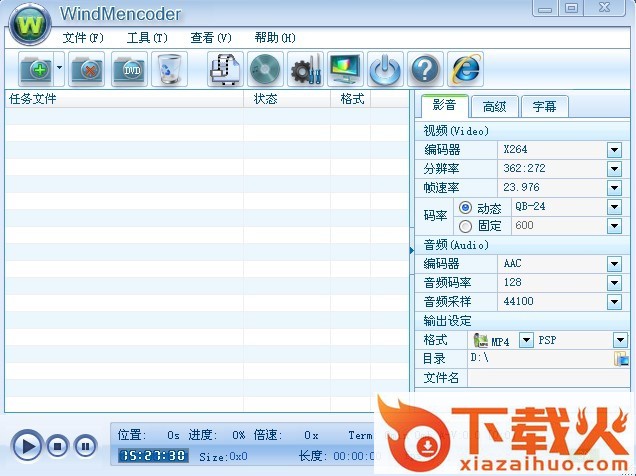Start encoding with the play button
Viewport: 636px width, 476px height.
(27, 446)
